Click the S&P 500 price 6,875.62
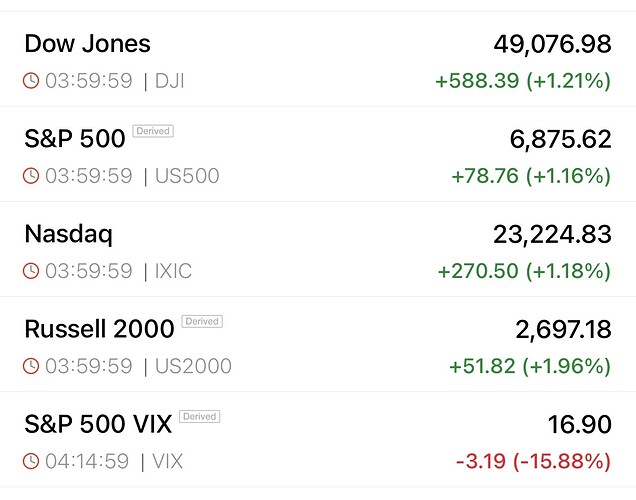The width and height of the screenshot is (636, 500). pos(559,139)
